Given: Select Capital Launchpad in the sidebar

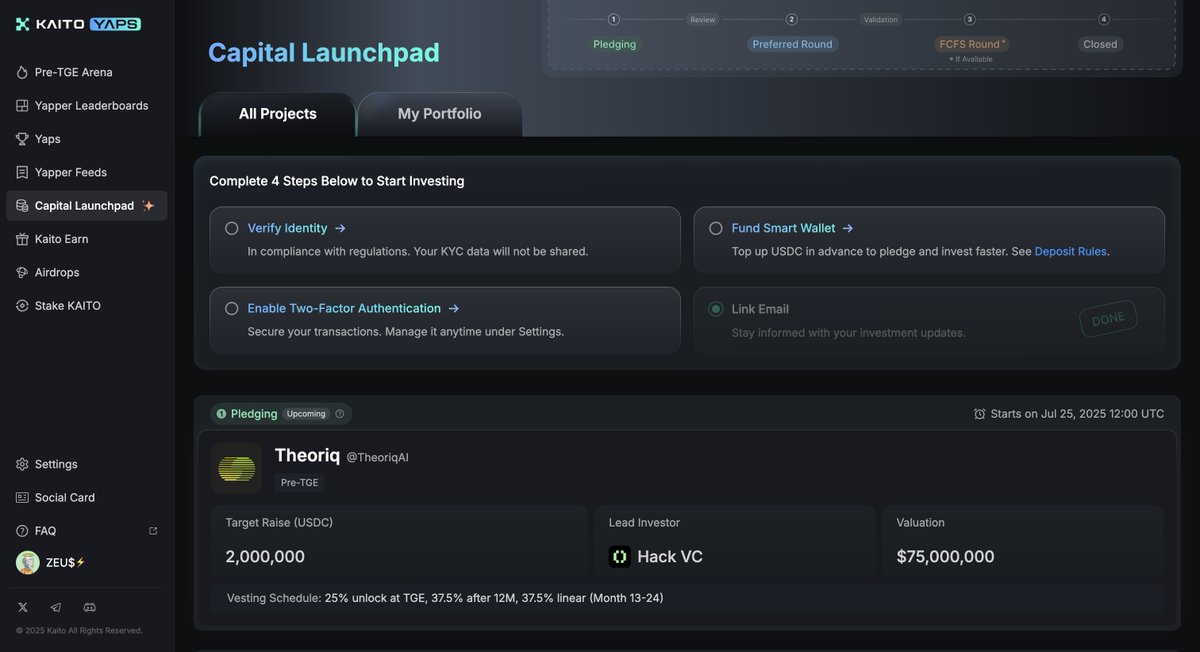Looking at the screenshot, I should pyautogui.click(x=86, y=205).
